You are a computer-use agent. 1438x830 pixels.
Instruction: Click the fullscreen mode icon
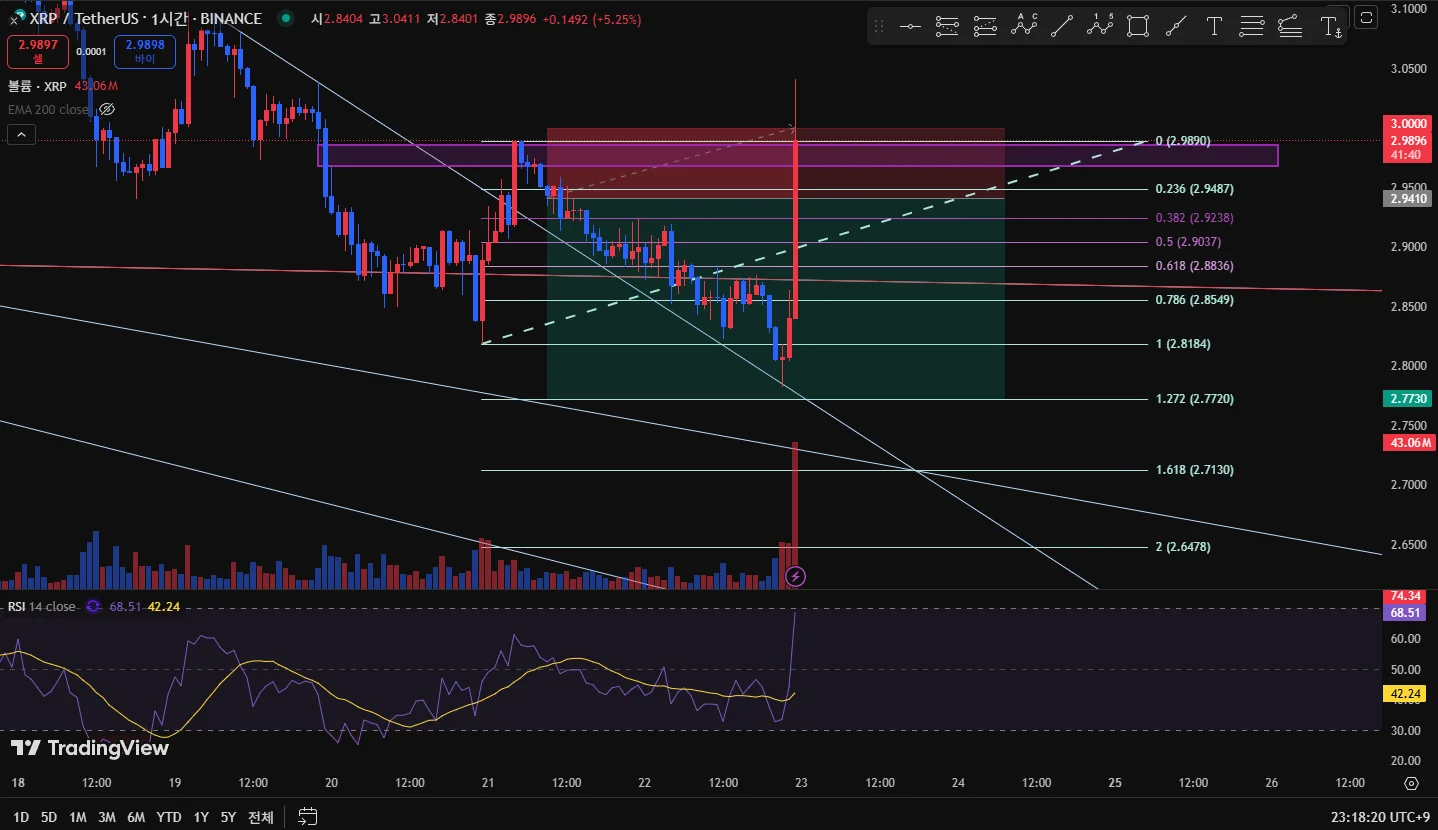point(1366,17)
